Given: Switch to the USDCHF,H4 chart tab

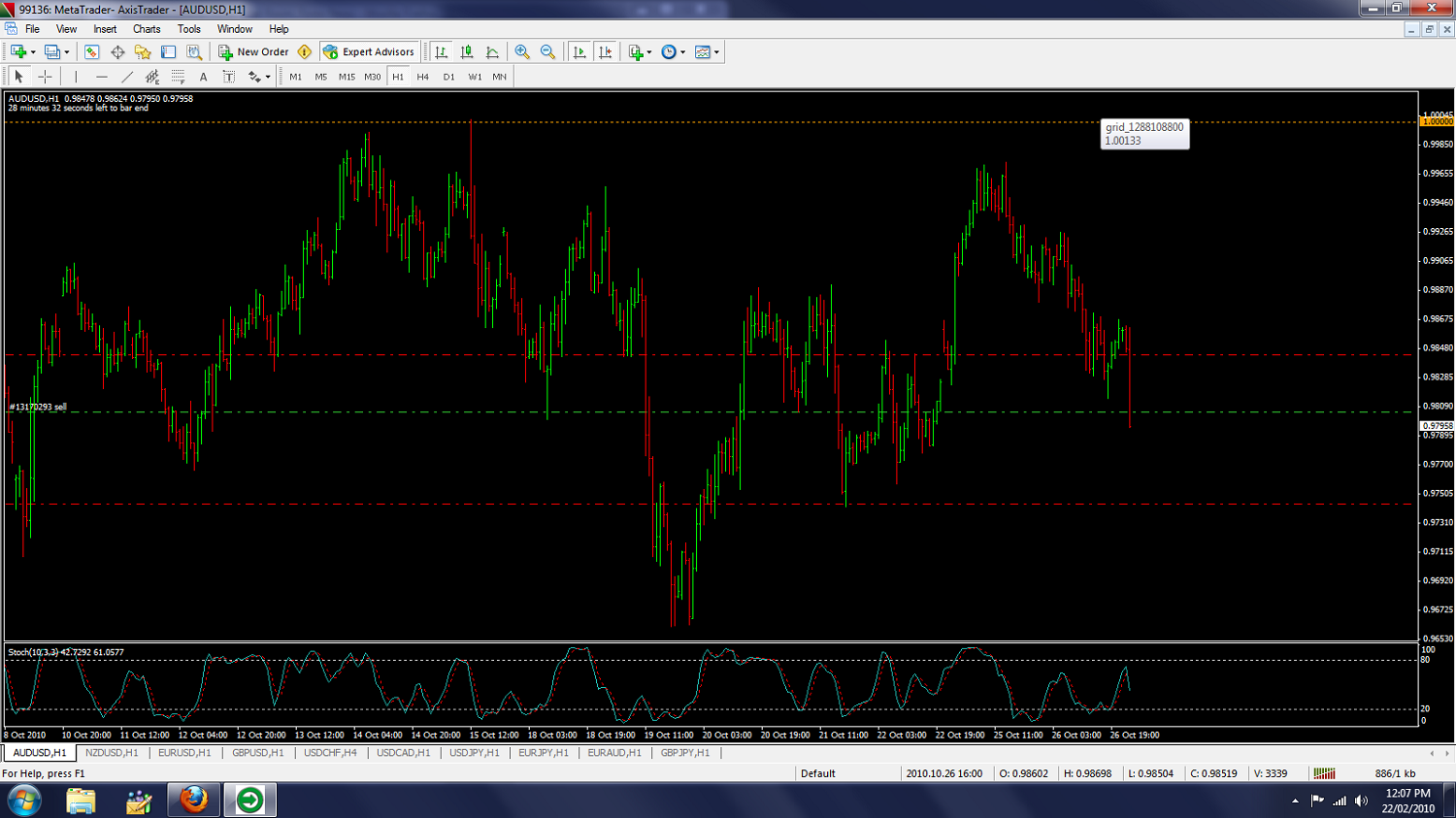Looking at the screenshot, I should point(330,753).
